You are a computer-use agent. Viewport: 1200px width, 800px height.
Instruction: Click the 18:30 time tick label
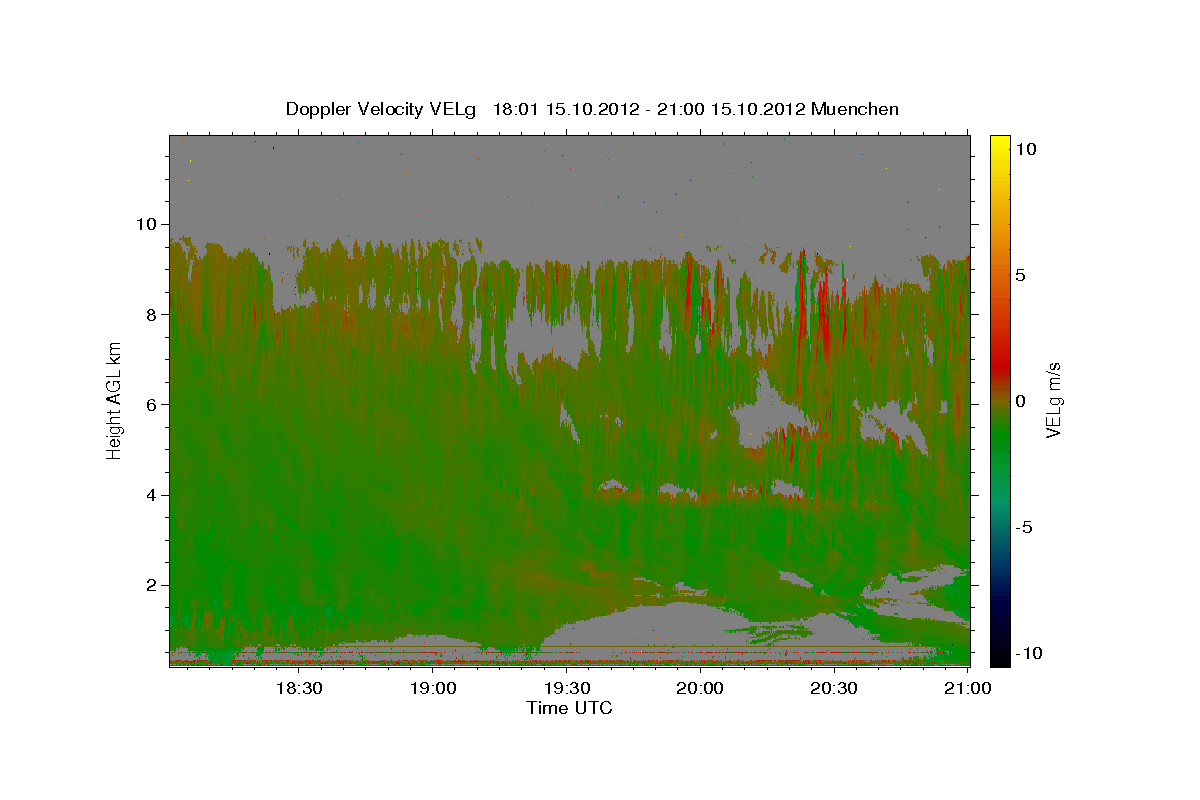299,688
